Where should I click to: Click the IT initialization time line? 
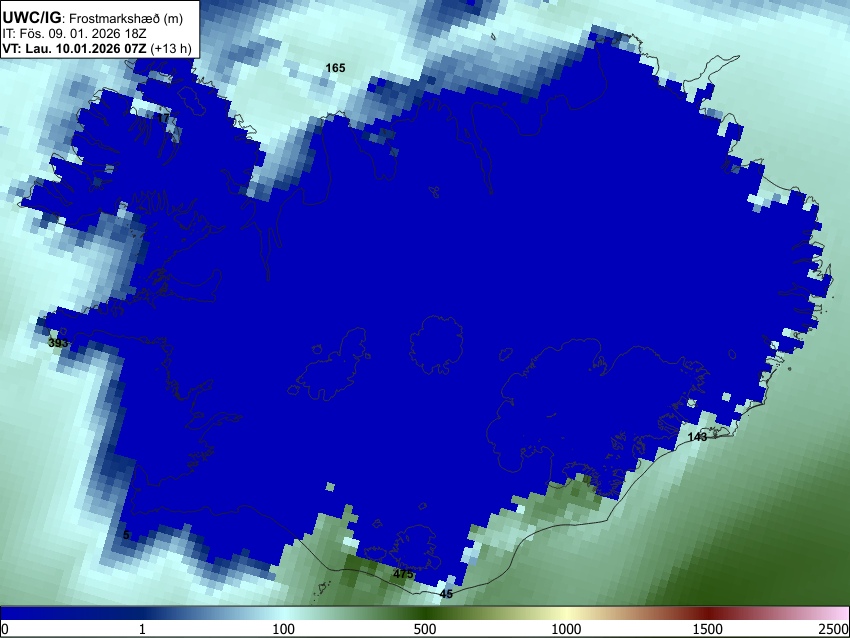click(x=74, y=34)
